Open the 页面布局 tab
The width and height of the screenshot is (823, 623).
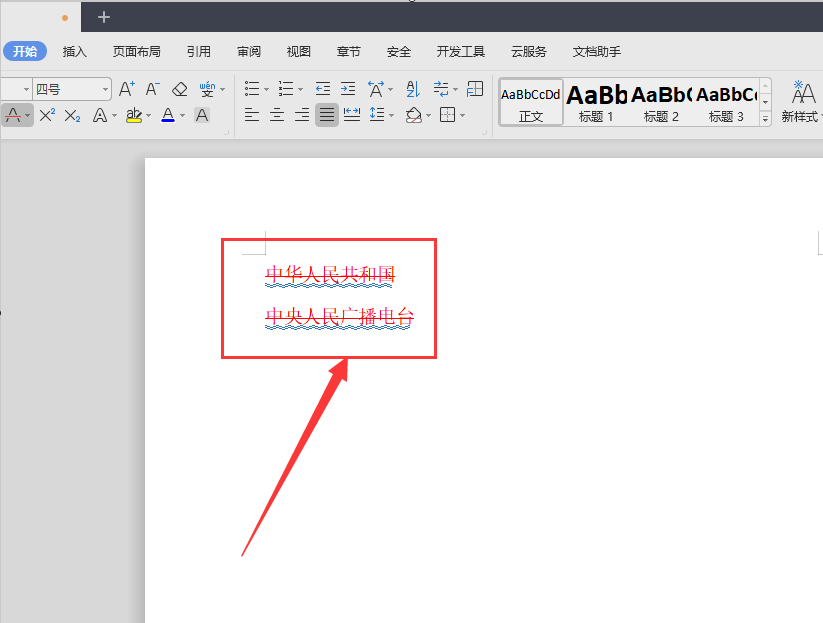[x=136, y=51]
